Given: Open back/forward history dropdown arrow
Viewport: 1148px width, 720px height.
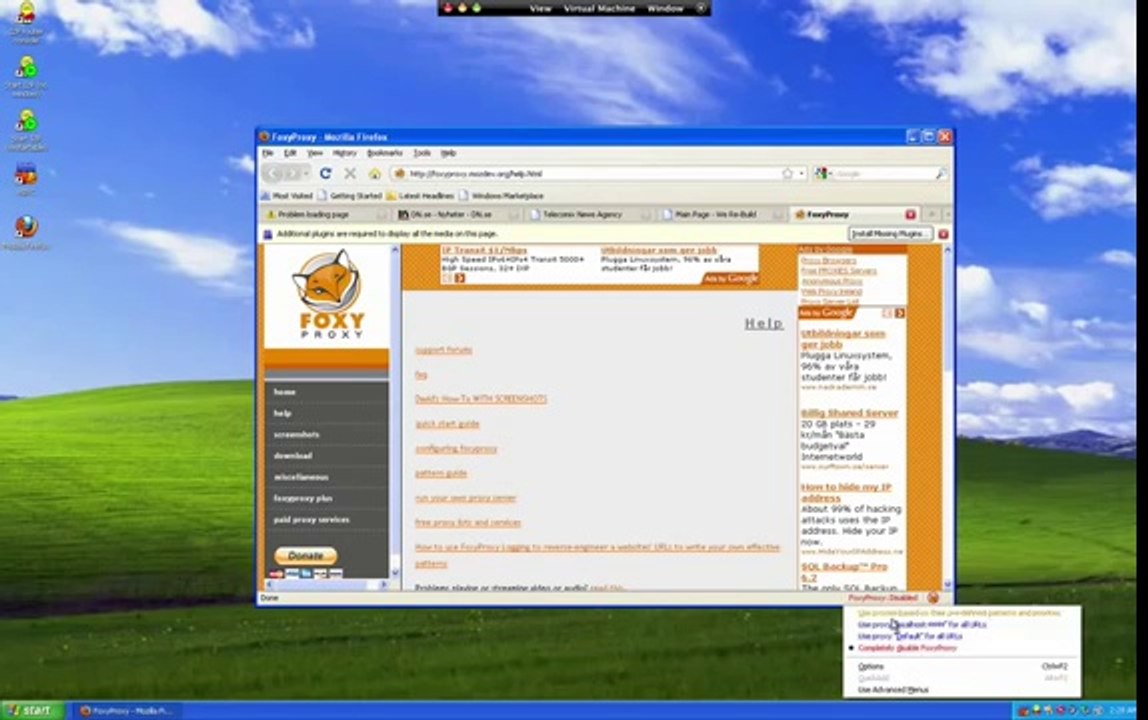Looking at the screenshot, I should (x=306, y=174).
